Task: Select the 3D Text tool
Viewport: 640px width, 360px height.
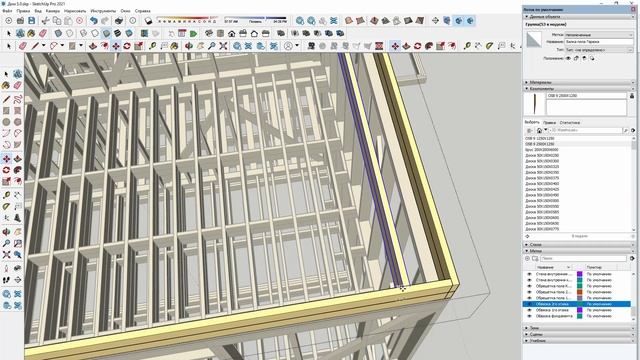Action: click(x=18, y=218)
